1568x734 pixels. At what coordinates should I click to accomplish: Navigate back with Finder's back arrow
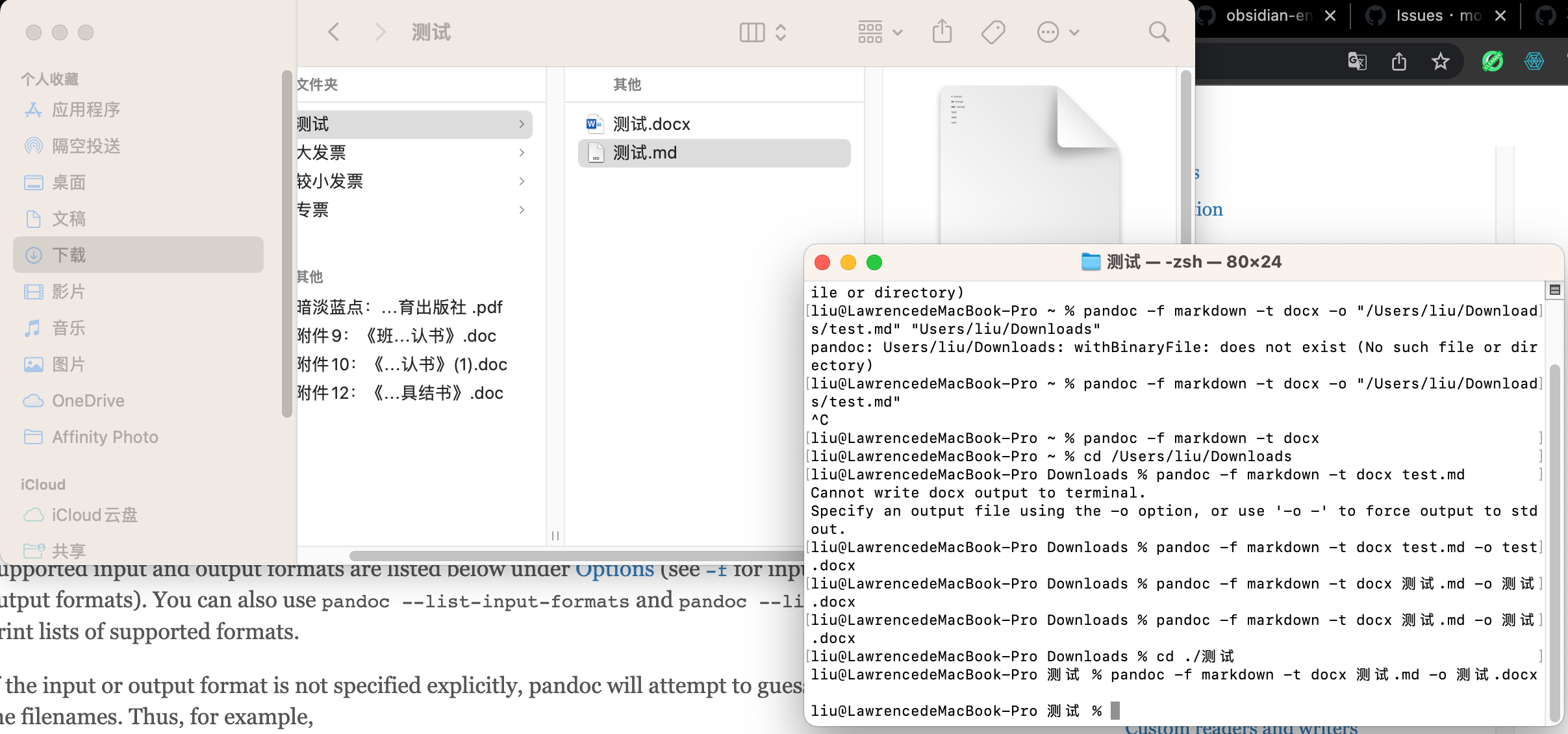click(333, 31)
